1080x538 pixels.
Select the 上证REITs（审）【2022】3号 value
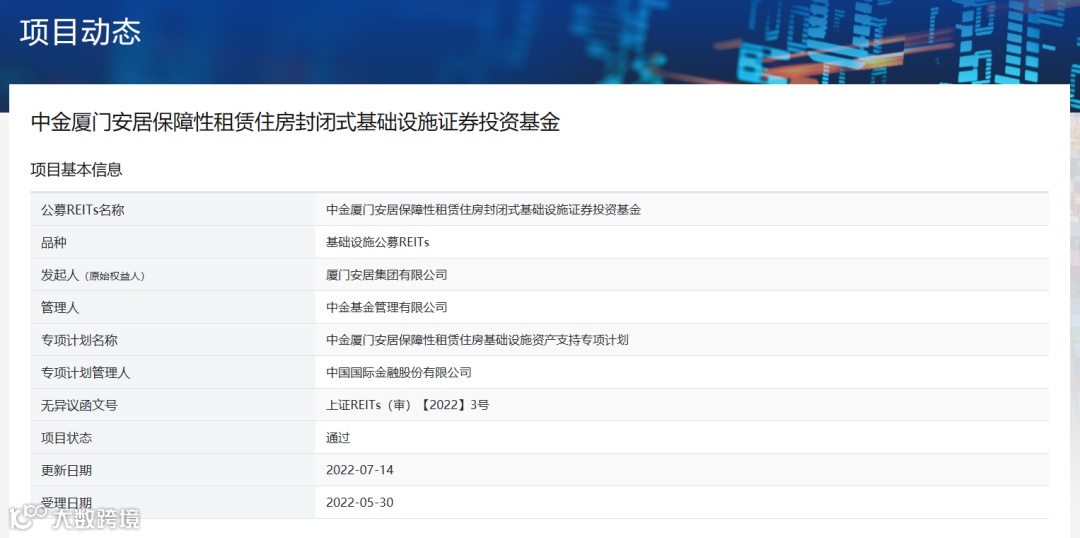408,406
